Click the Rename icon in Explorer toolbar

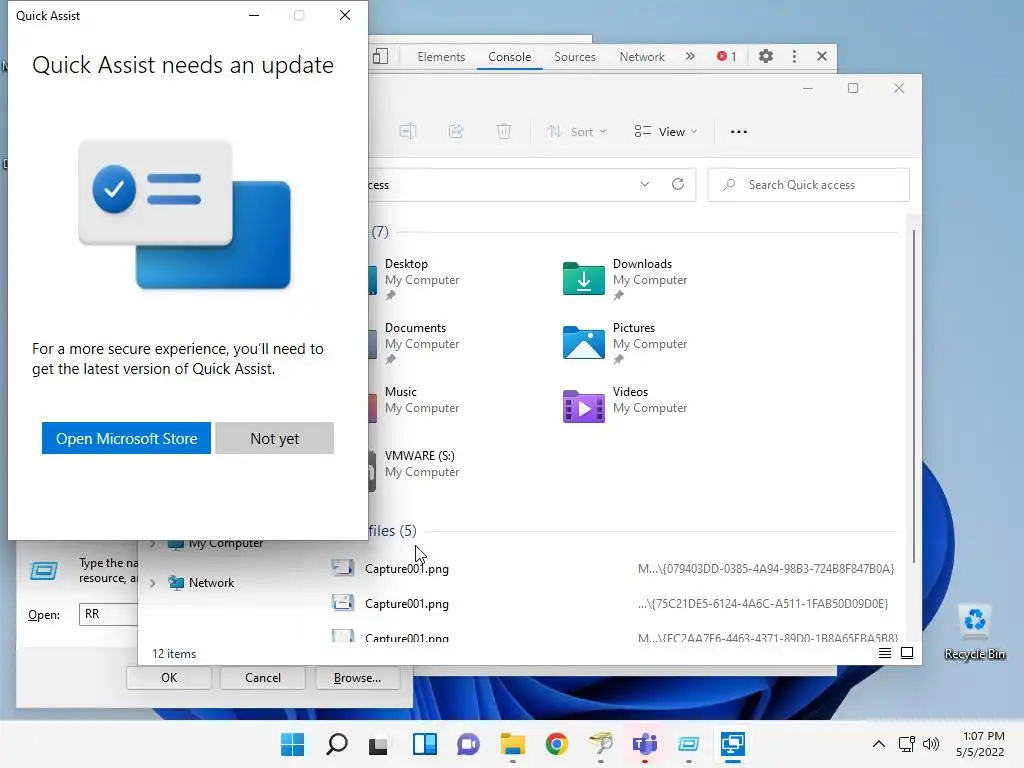(408, 132)
